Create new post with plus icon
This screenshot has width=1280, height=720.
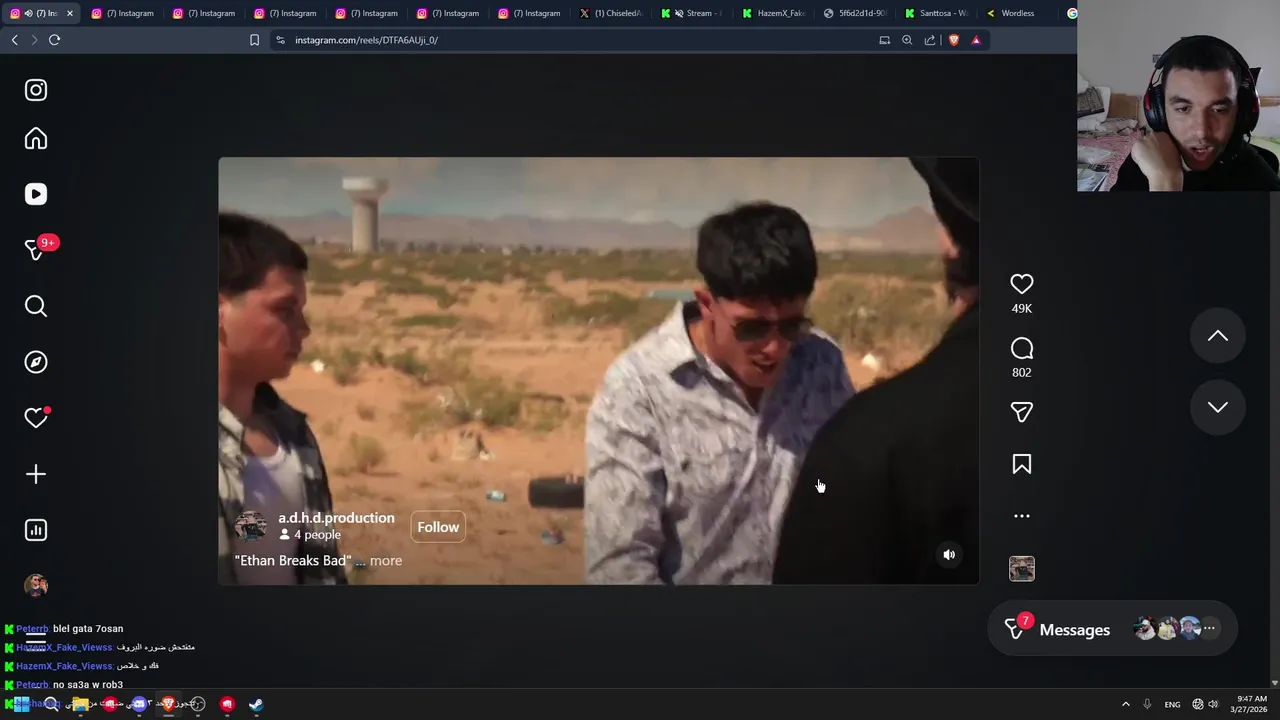pos(36,474)
